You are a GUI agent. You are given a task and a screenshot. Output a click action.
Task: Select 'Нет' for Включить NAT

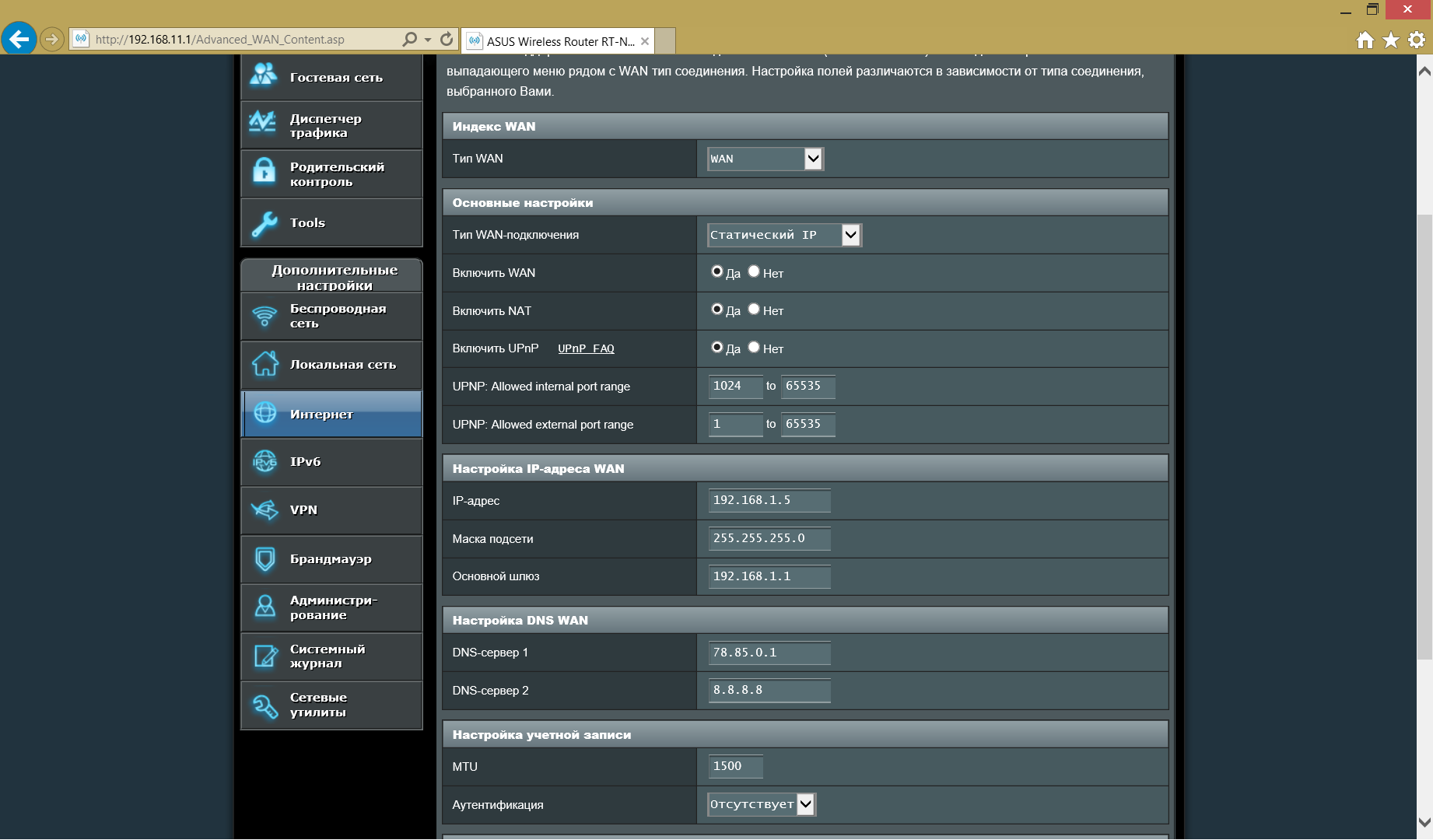754,310
